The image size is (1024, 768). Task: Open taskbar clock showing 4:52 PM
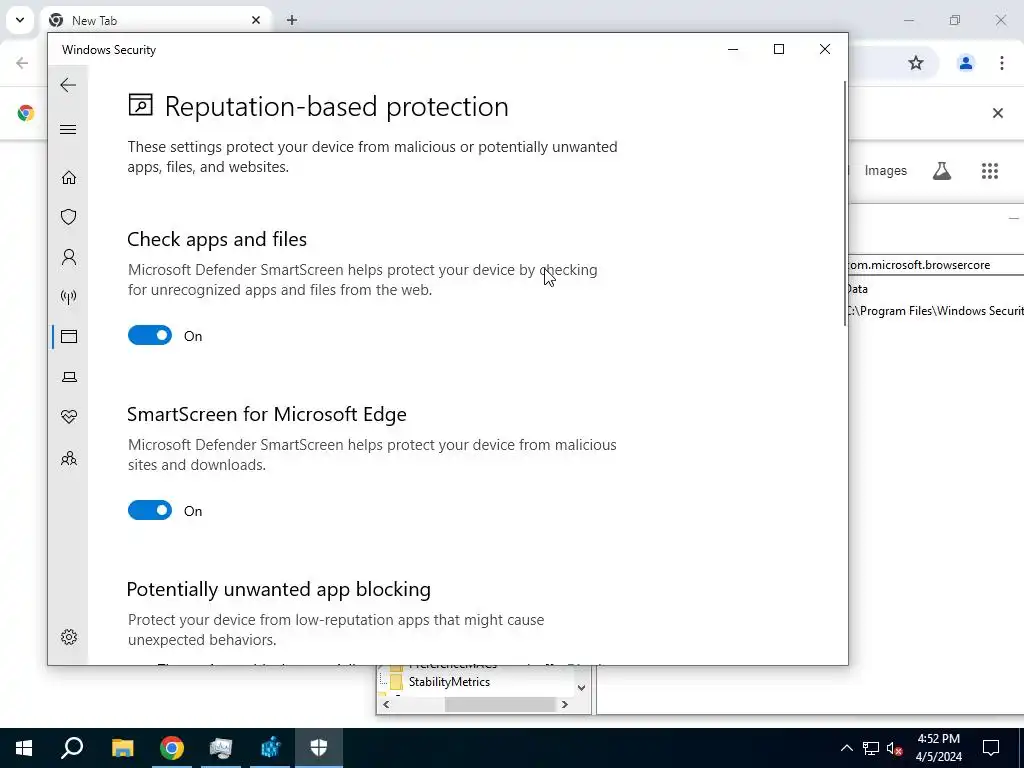(x=938, y=748)
